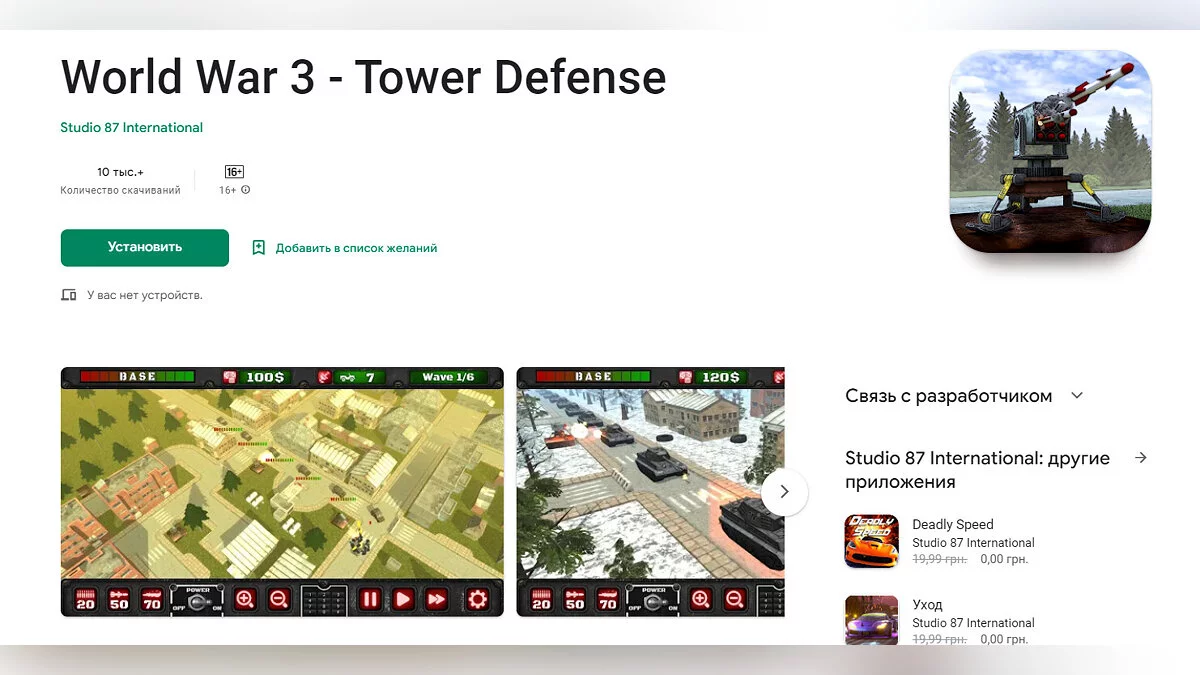
Task: Click the 100$ money indicator
Action: (x=258, y=377)
